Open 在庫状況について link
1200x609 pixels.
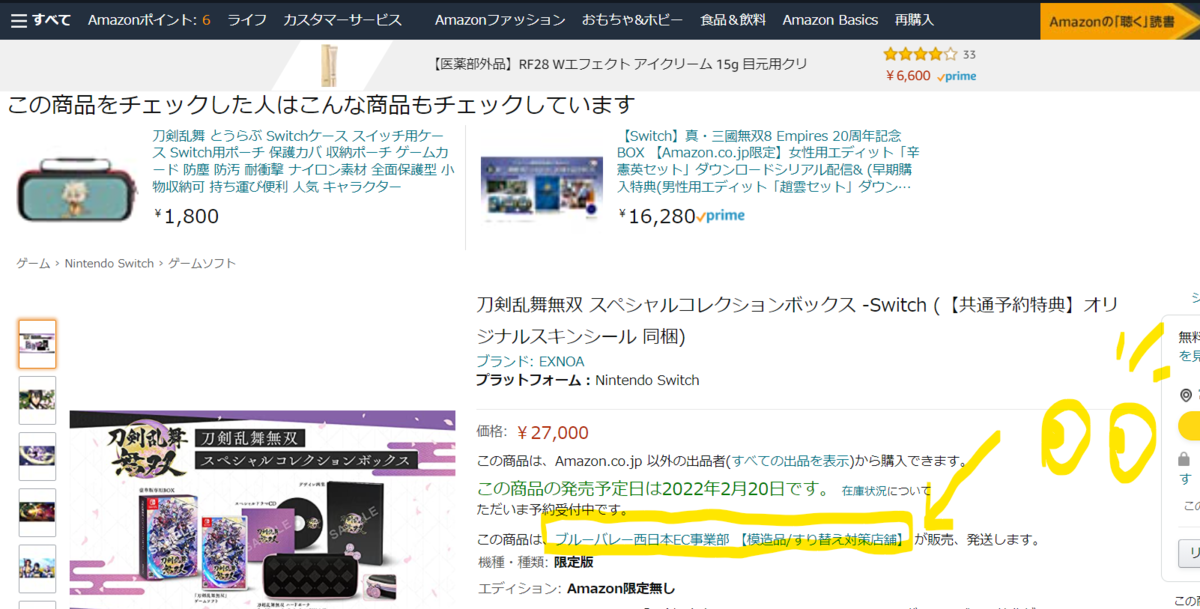[x=886, y=491]
